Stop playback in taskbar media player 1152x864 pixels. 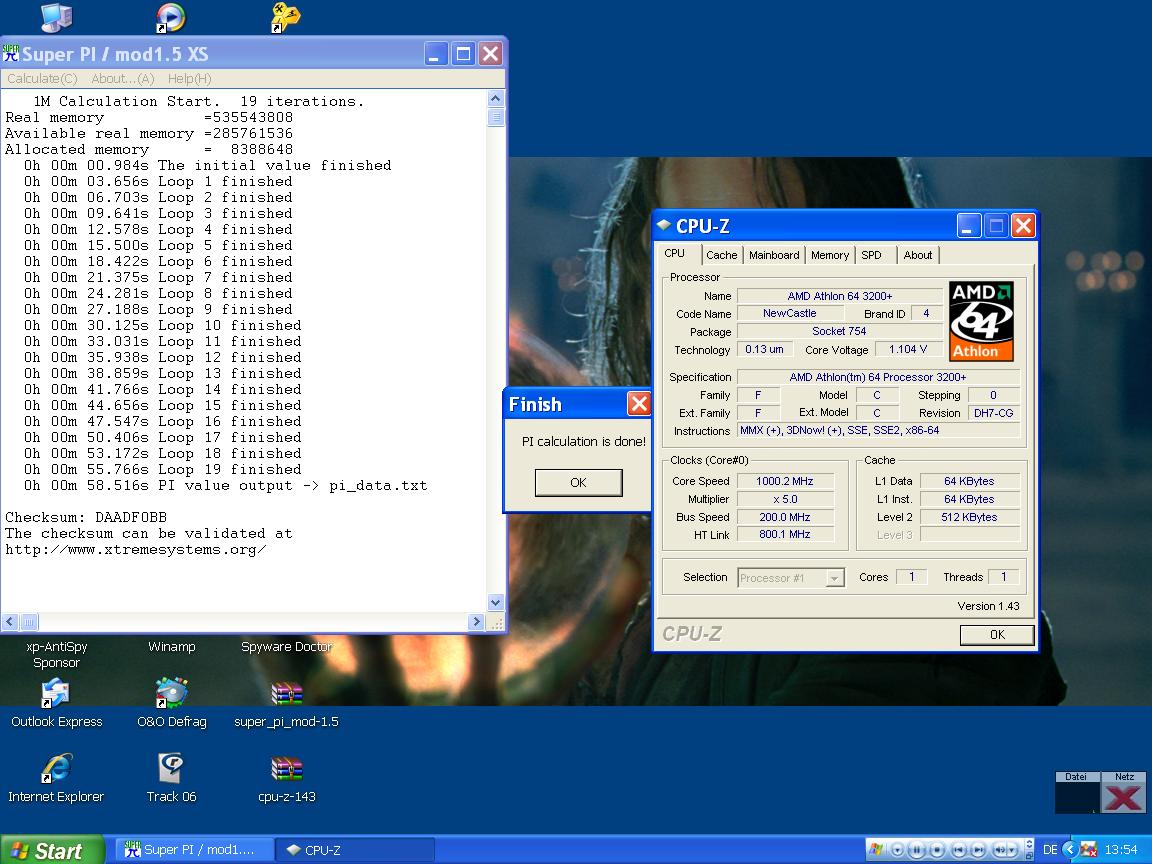[937, 850]
